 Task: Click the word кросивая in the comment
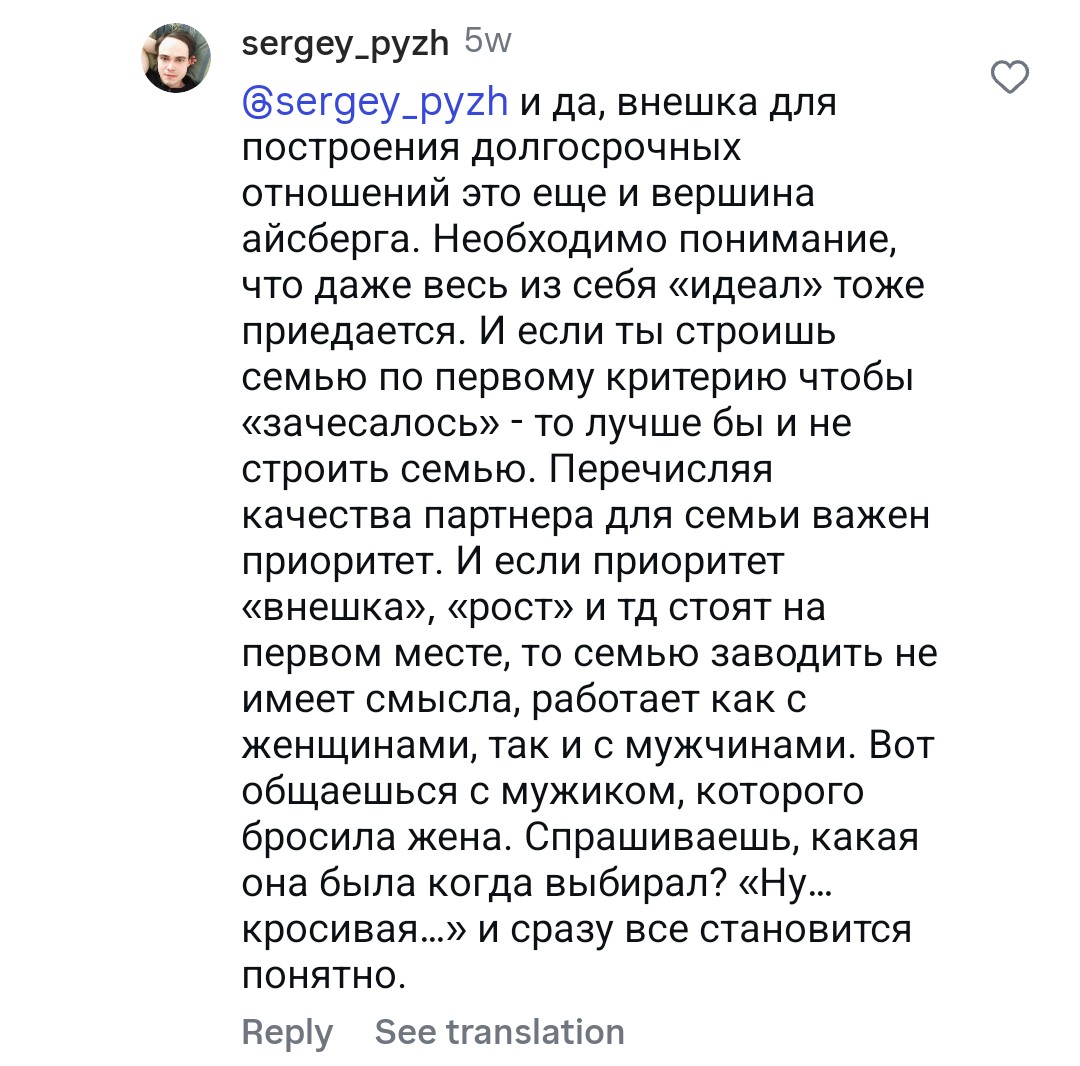tap(343, 930)
